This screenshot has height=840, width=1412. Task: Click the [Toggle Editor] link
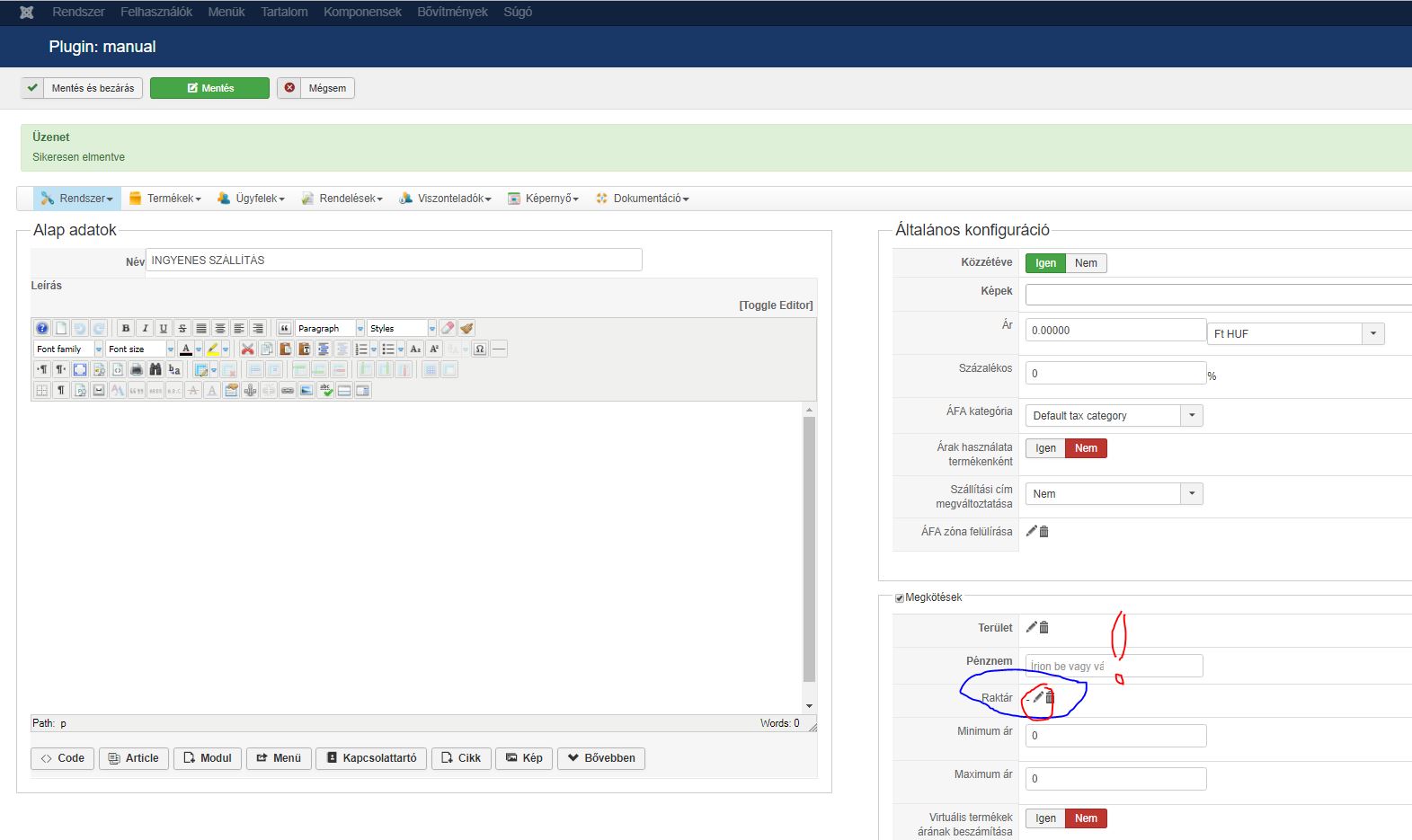tap(776, 305)
